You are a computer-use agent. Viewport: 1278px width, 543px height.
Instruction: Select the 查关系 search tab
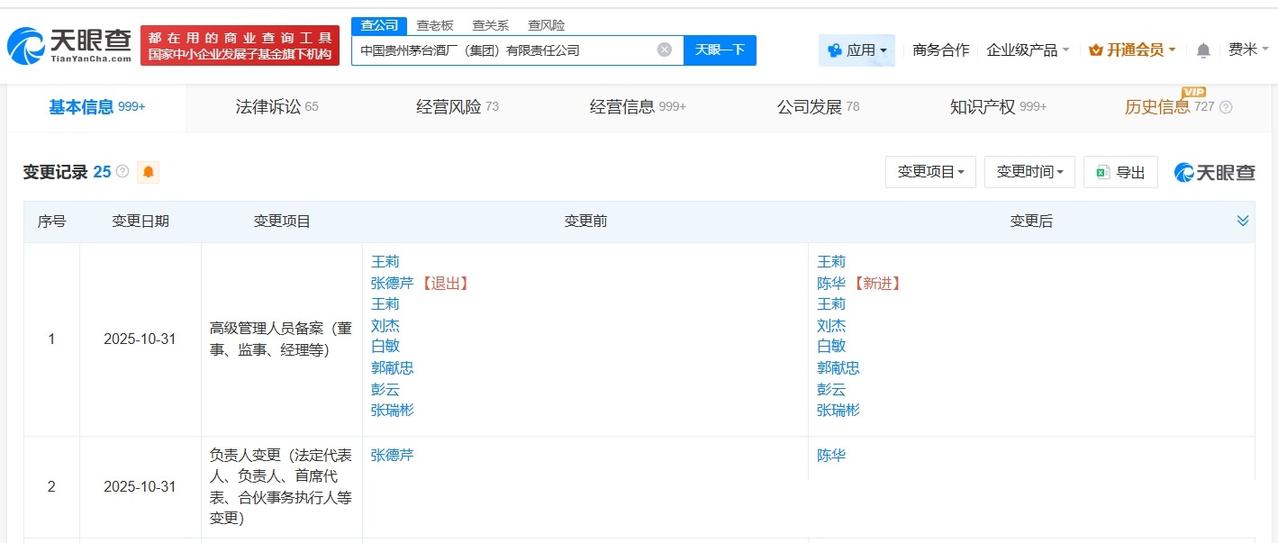click(491, 25)
